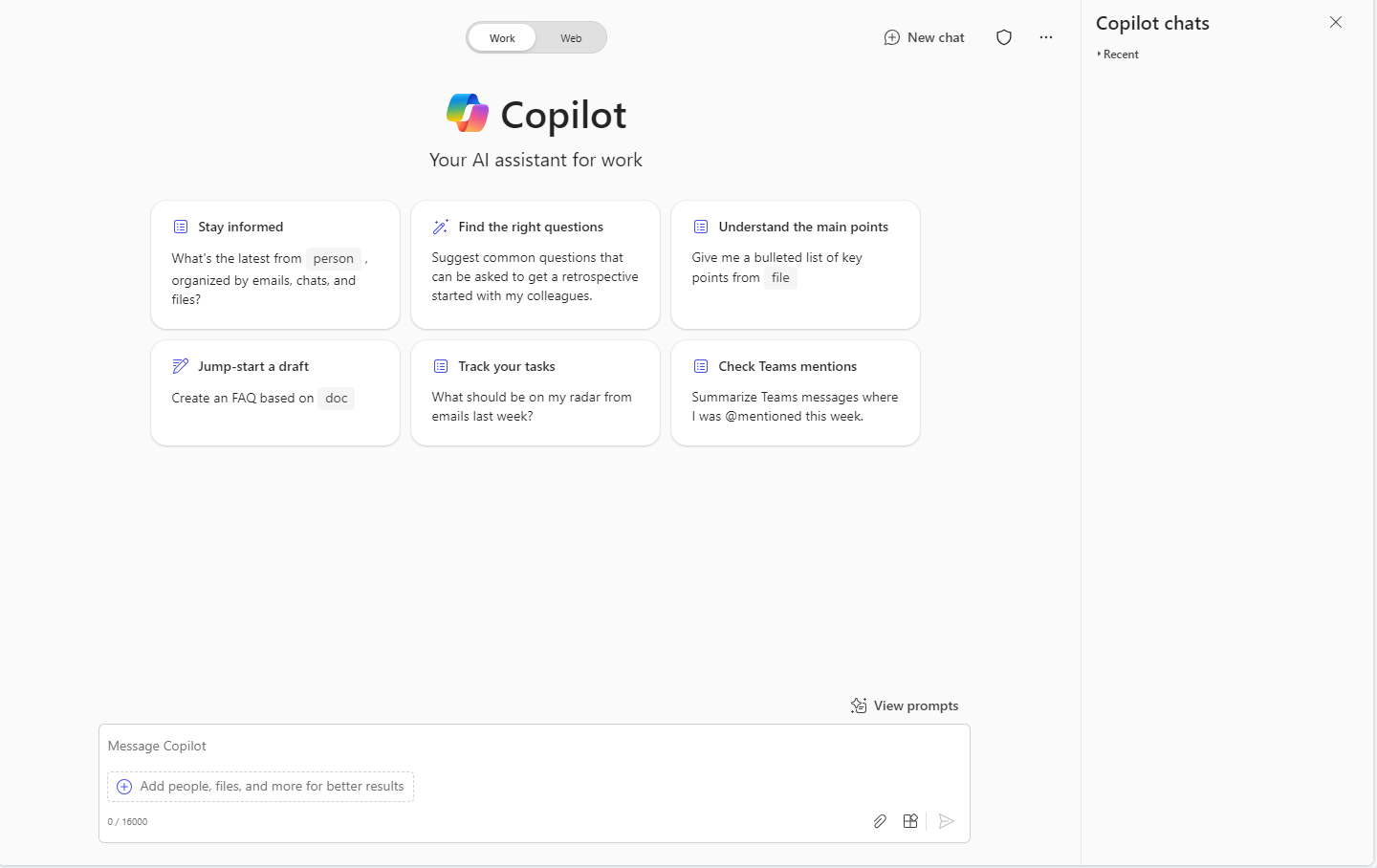Image resolution: width=1377 pixels, height=868 pixels.
Task: Click the Copilot chats heading
Action: tap(1152, 23)
